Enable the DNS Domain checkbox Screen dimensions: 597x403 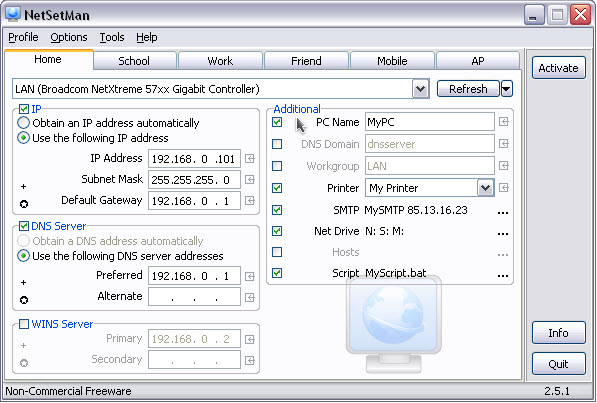pos(277,144)
